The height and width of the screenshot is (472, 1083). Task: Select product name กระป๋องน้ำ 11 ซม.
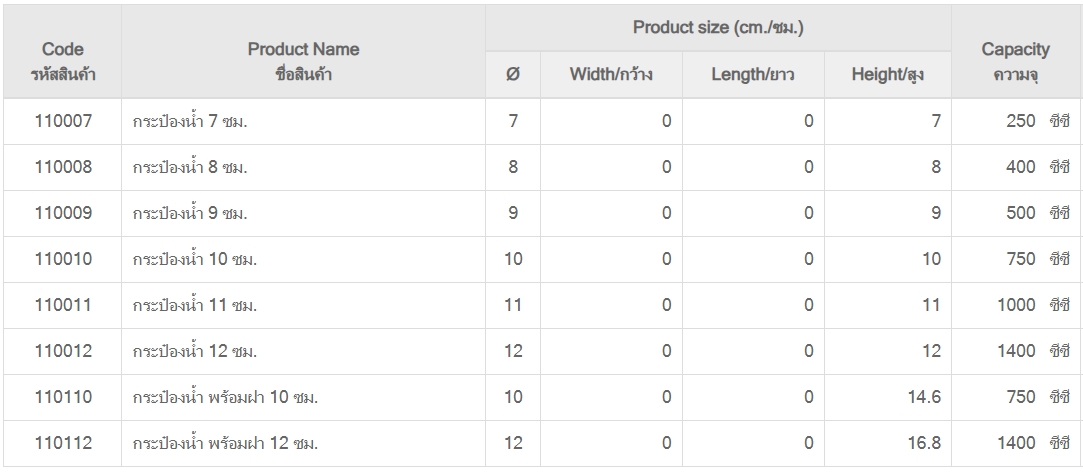point(194,306)
